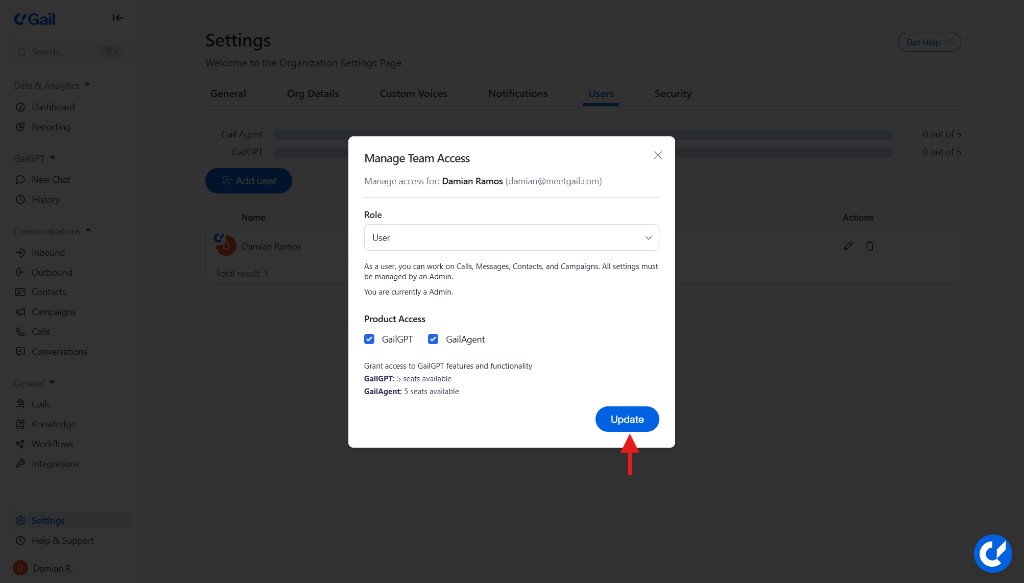1024x583 pixels.
Task: Focus the sidebar Search field
Action: (69, 52)
